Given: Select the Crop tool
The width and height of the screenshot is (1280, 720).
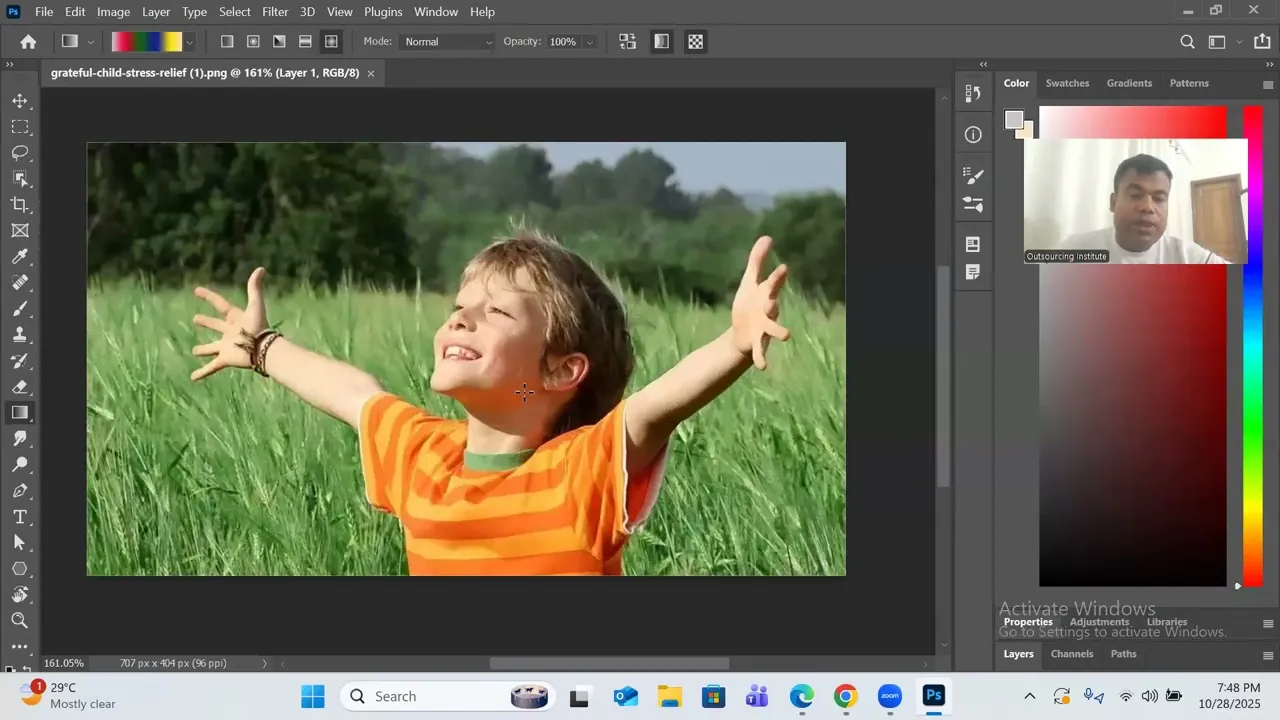Looking at the screenshot, I should 20,205.
